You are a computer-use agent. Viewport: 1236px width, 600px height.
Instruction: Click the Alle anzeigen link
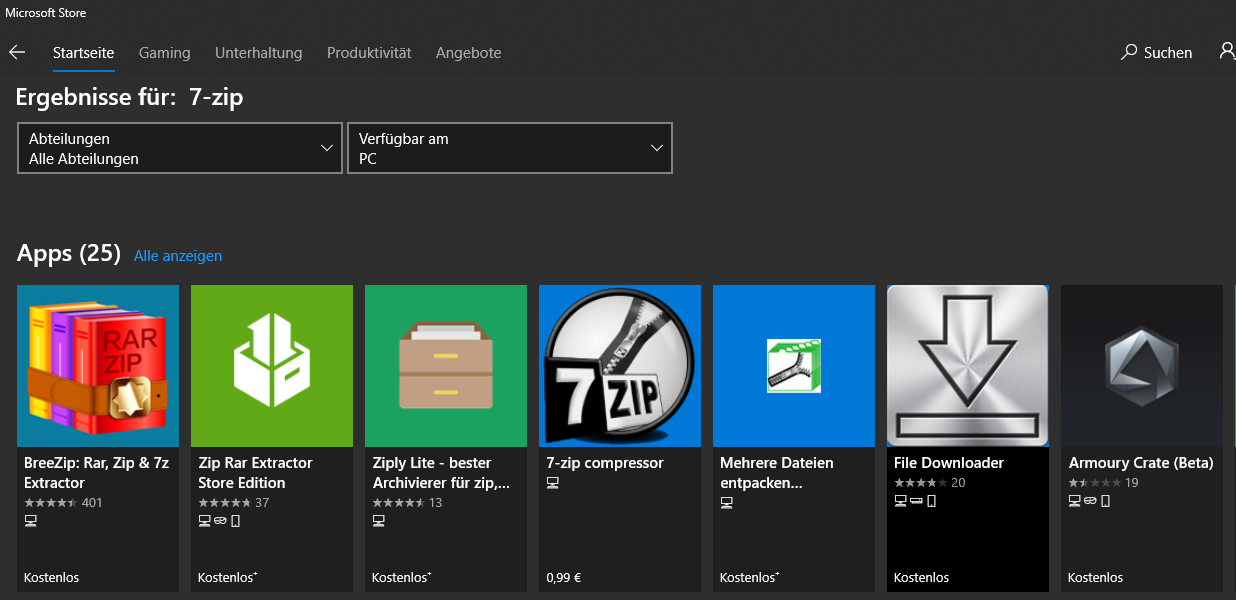[x=178, y=256]
